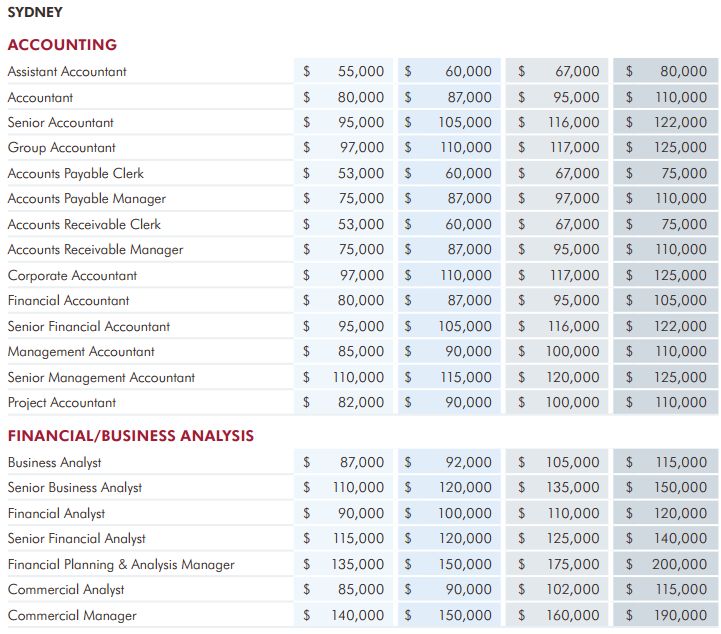Click the Accounts Receivable Clerk label
This screenshot has height=634, width=721.
[x=84, y=224]
